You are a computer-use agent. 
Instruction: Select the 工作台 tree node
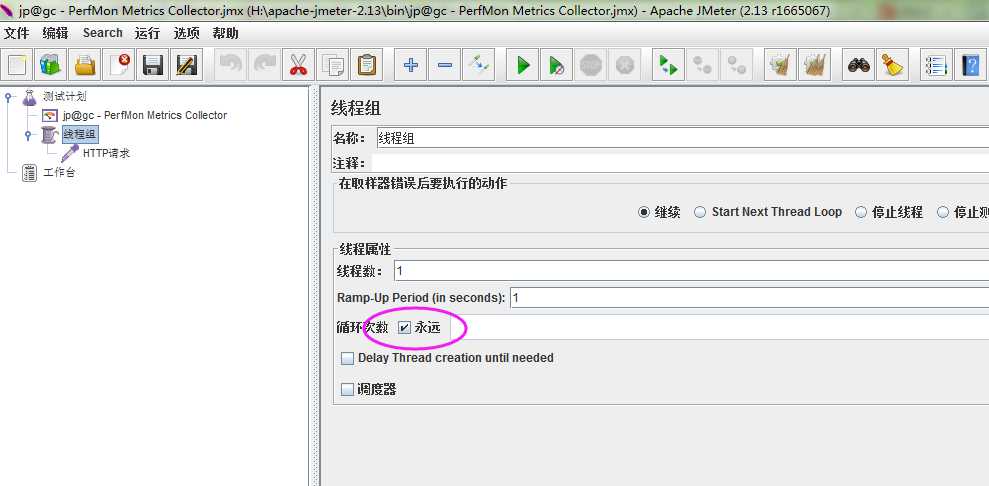pos(59,172)
